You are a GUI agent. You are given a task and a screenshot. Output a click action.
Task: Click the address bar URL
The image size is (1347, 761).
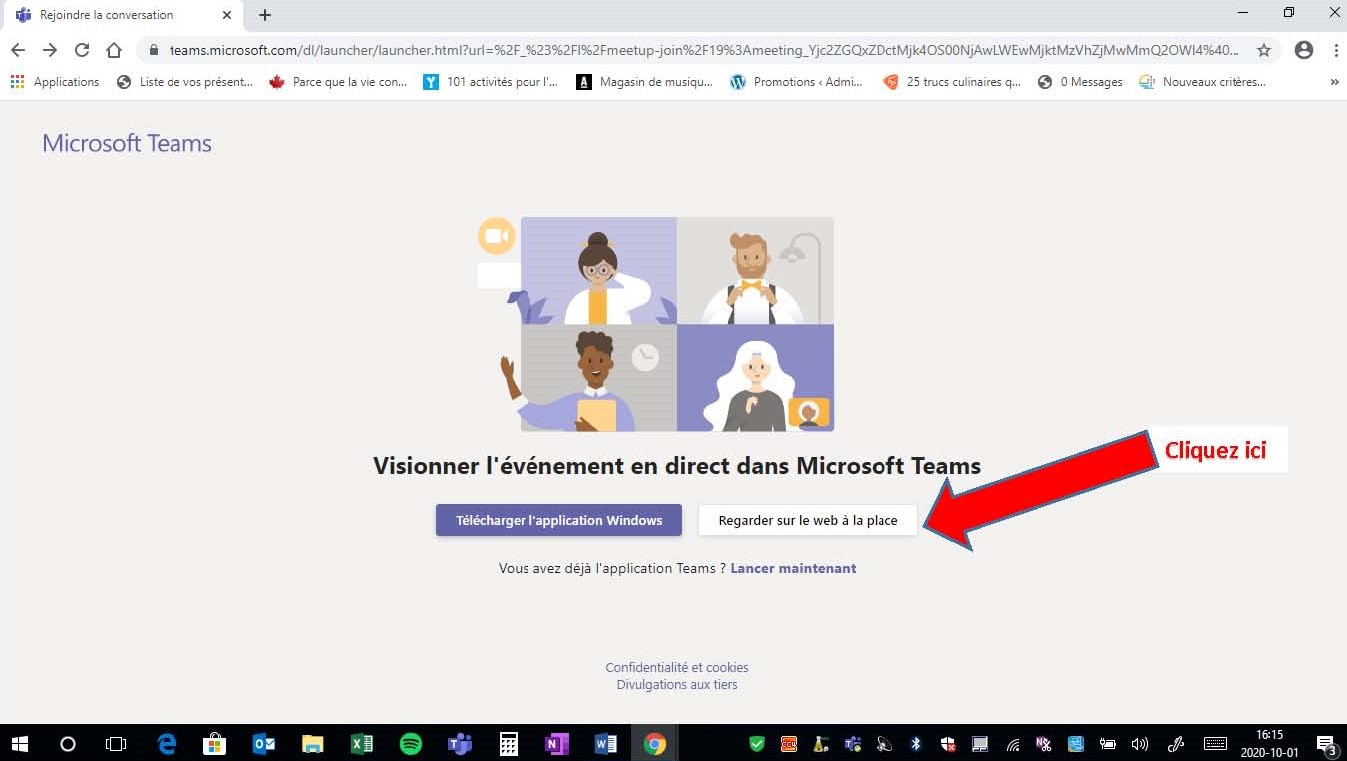[x=704, y=50]
